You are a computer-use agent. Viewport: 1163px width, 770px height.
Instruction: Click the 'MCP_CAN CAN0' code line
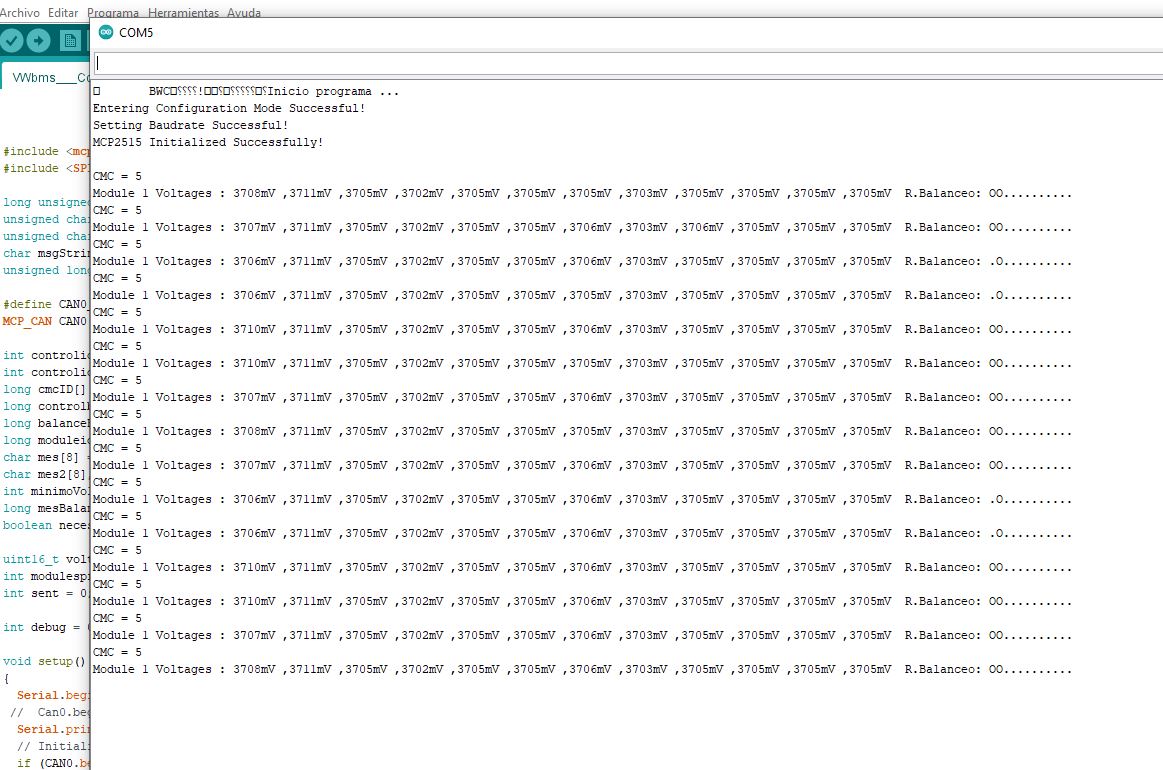pyautogui.click(x=46, y=321)
